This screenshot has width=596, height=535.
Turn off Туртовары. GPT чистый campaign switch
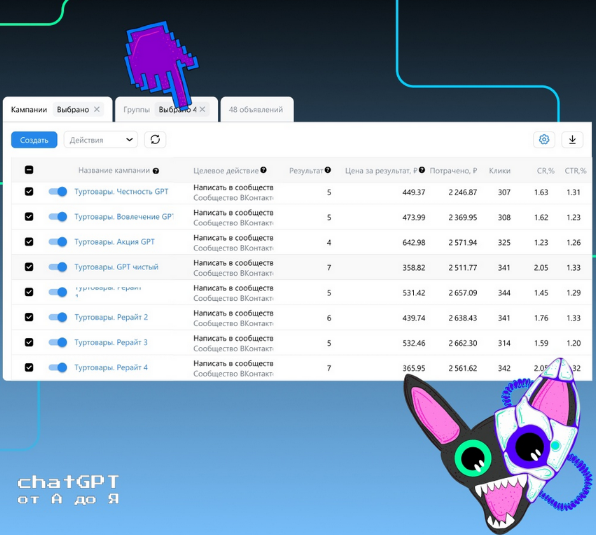coord(58,267)
